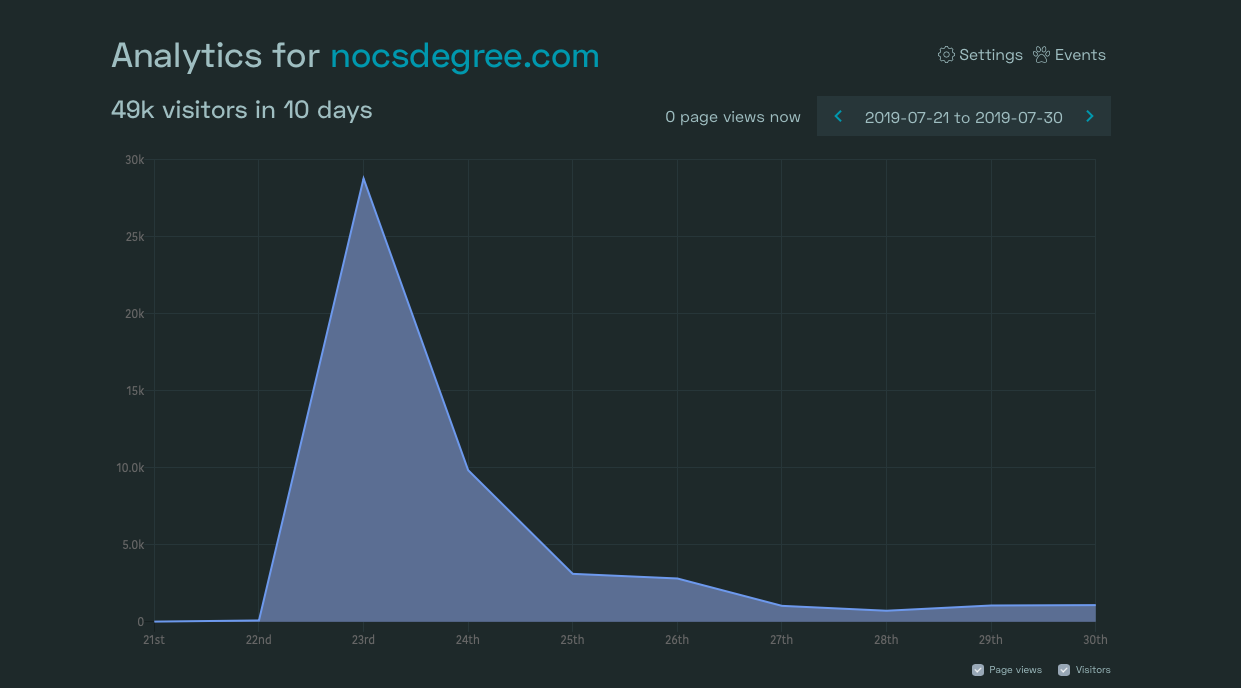Screen dimensions: 1241x688
Task: Click the '20k' y-axis label
Action: 134,314
